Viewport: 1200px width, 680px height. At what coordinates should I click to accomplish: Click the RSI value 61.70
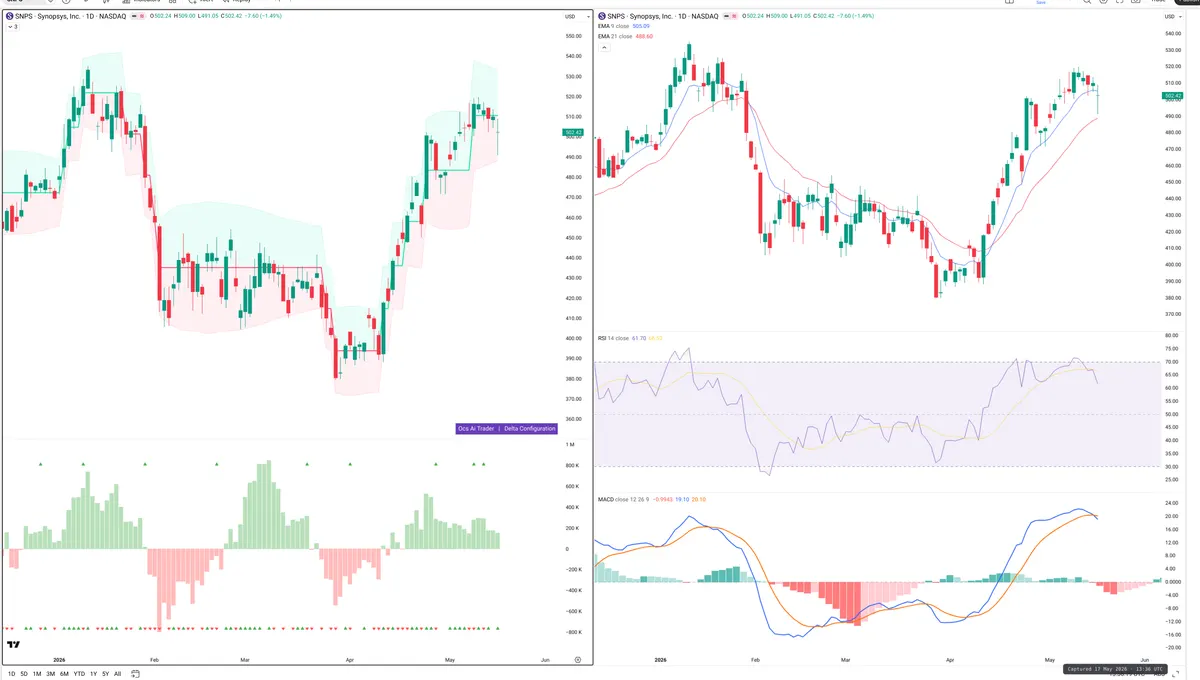pos(638,338)
